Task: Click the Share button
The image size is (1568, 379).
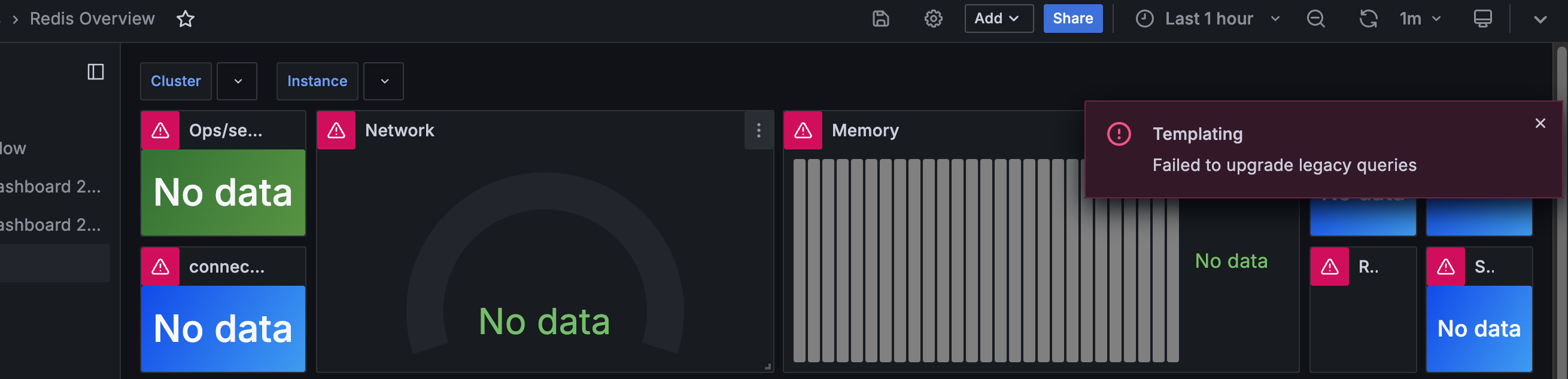Action: [x=1072, y=19]
